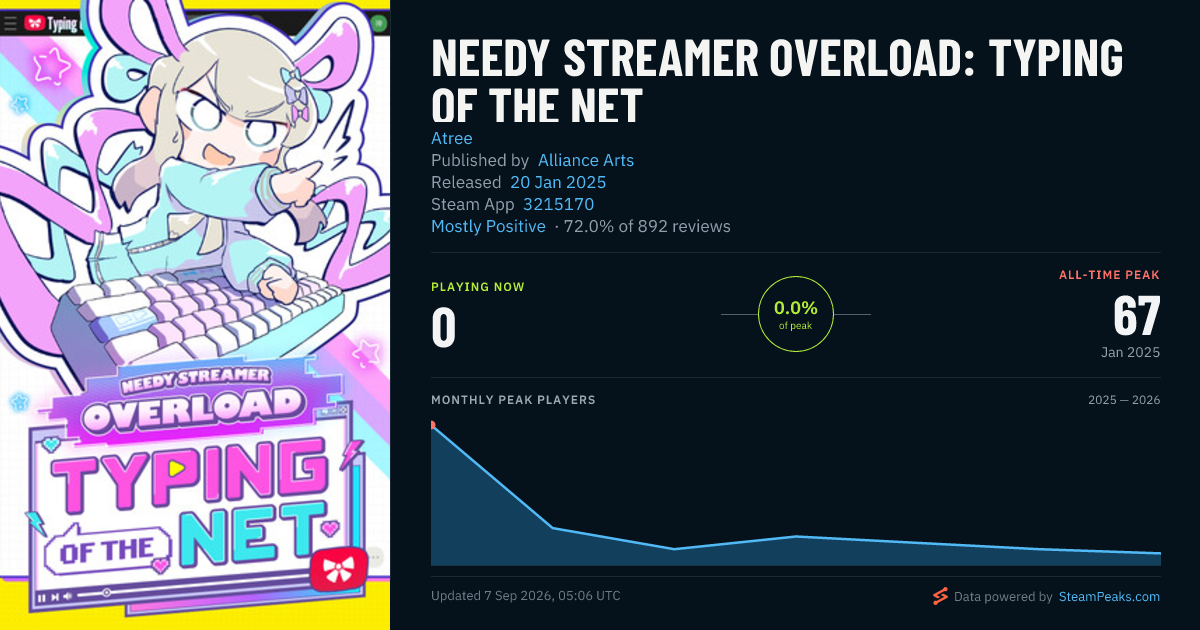Click the green avatar circle in the header
The height and width of the screenshot is (630, 1200).
click(x=379, y=22)
